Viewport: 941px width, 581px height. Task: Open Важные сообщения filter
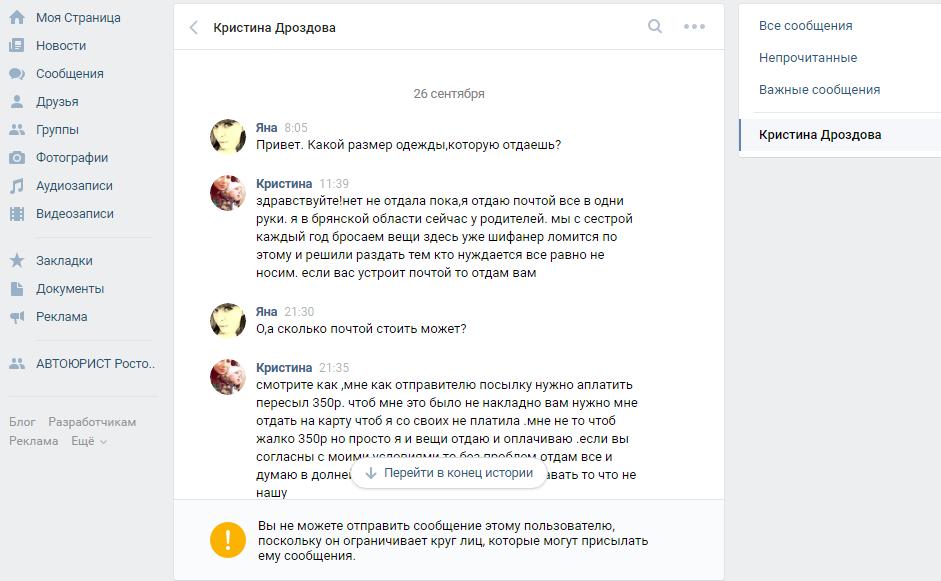pyautogui.click(x=819, y=89)
